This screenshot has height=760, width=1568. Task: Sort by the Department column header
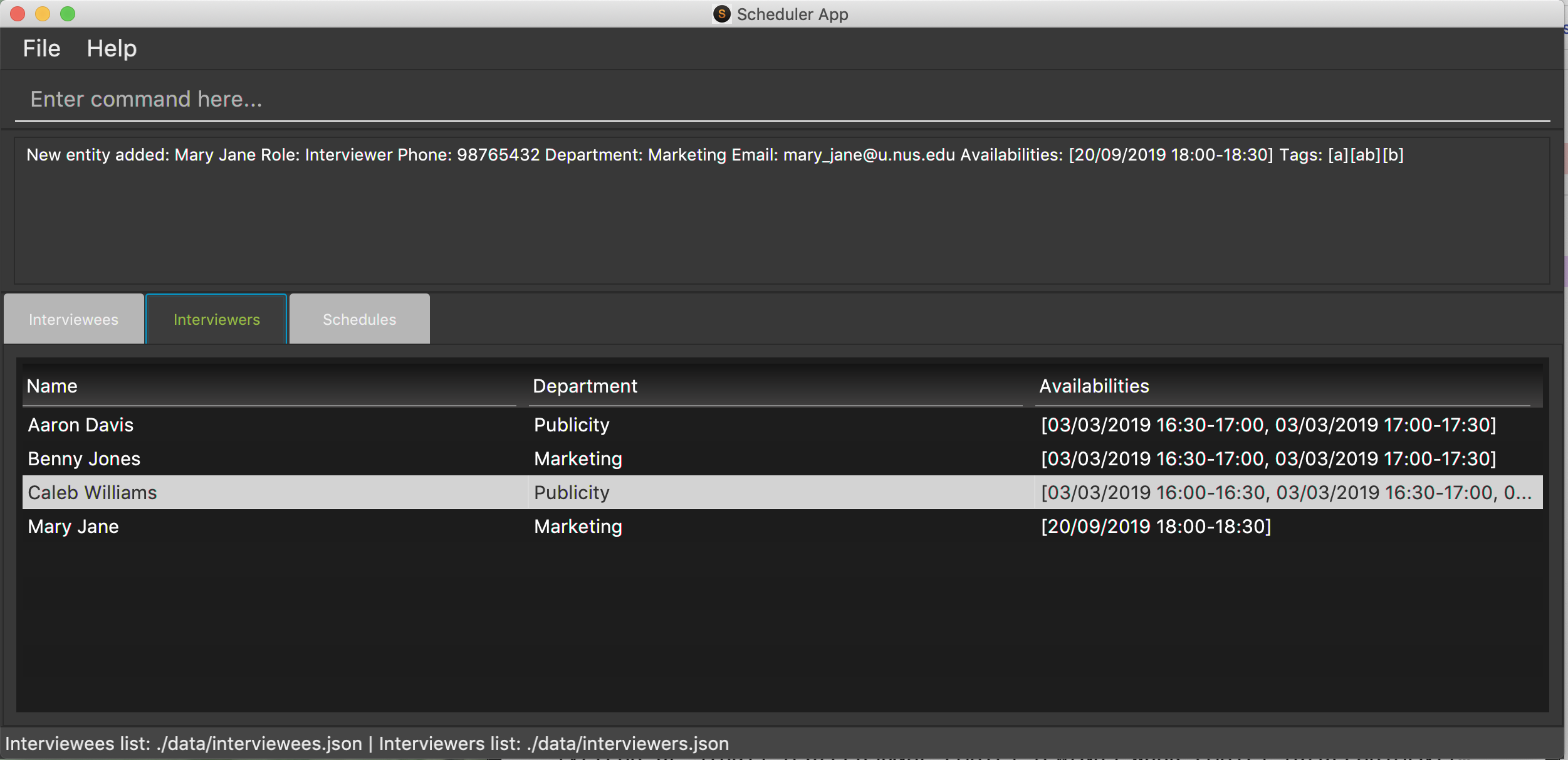click(775, 386)
